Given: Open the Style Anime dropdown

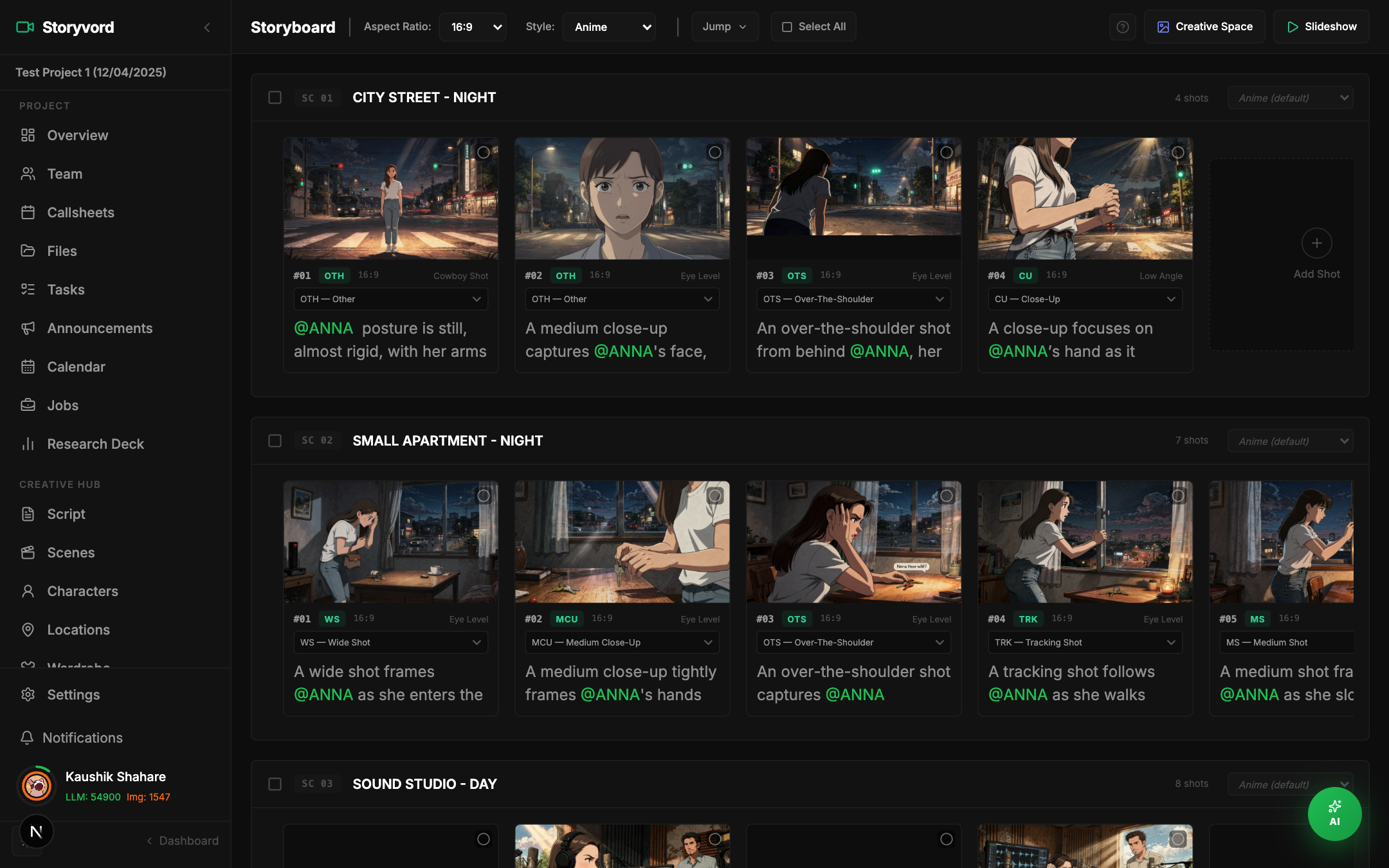Looking at the screenshot, I should click(609, 27).
